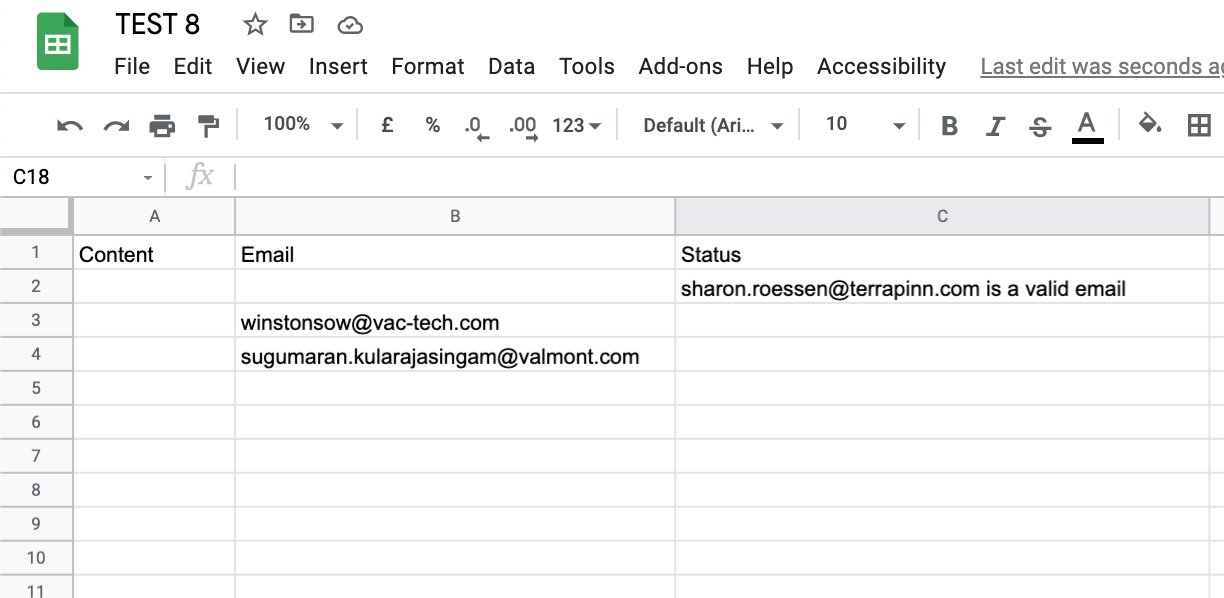The width and height of the screenshot is (1224, 598).
Task: Select row 10 header
Action: coord(36,558)
